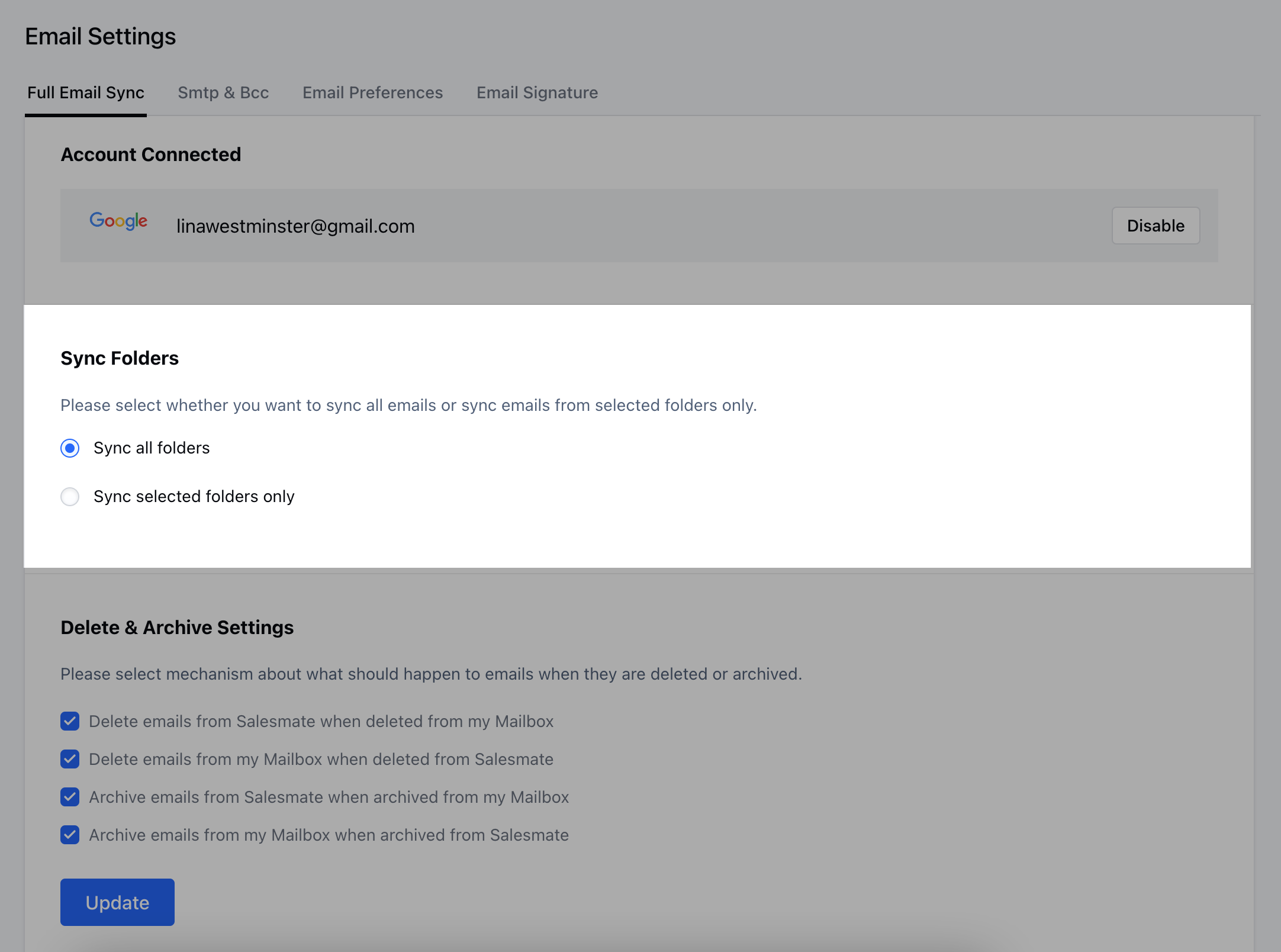Click the Update button
Viewport: 1281px width, 952px height.
point(117,902)
